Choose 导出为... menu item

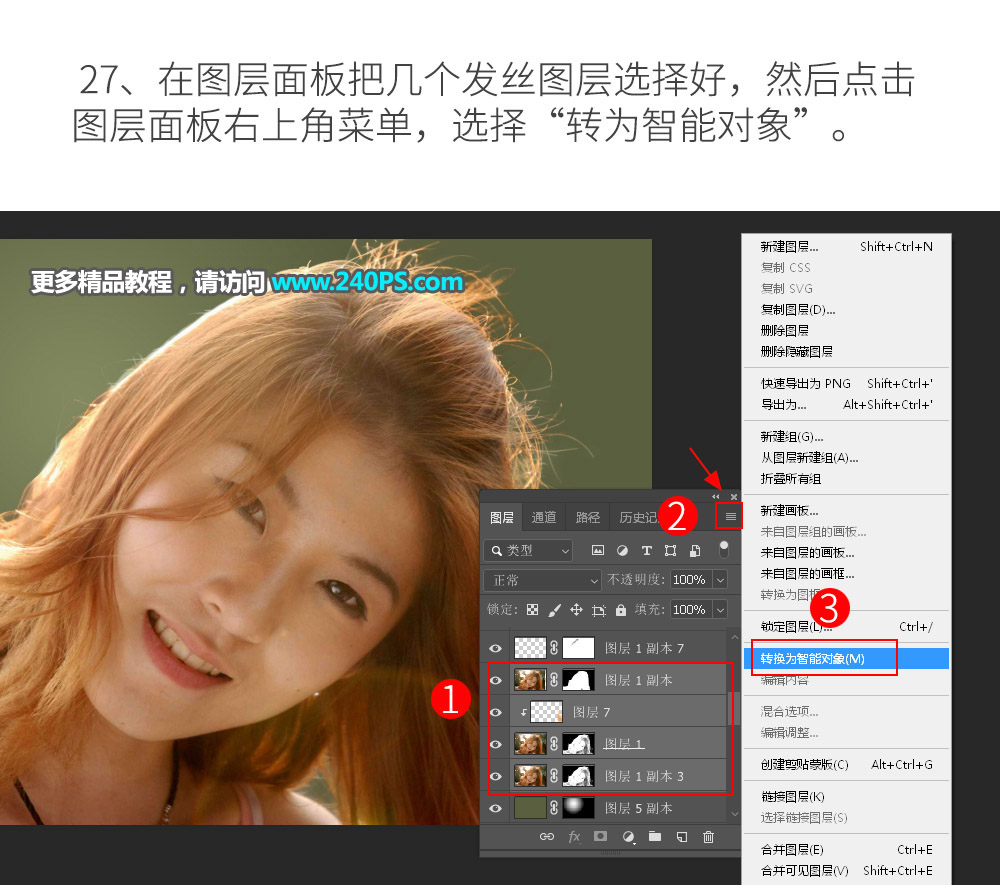click(x=846, y=404)
